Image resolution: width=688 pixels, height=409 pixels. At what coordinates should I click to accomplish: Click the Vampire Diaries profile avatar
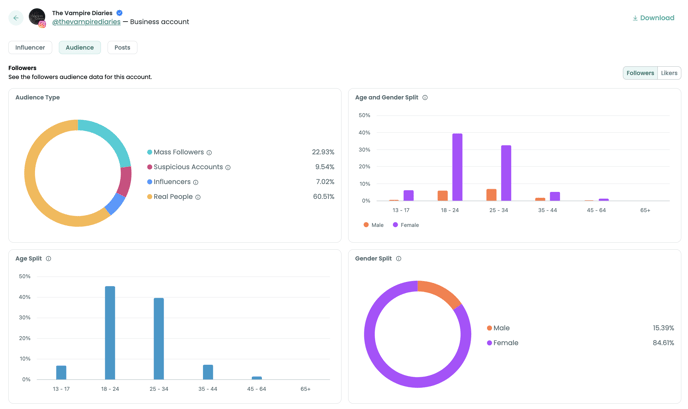point(37,17)
